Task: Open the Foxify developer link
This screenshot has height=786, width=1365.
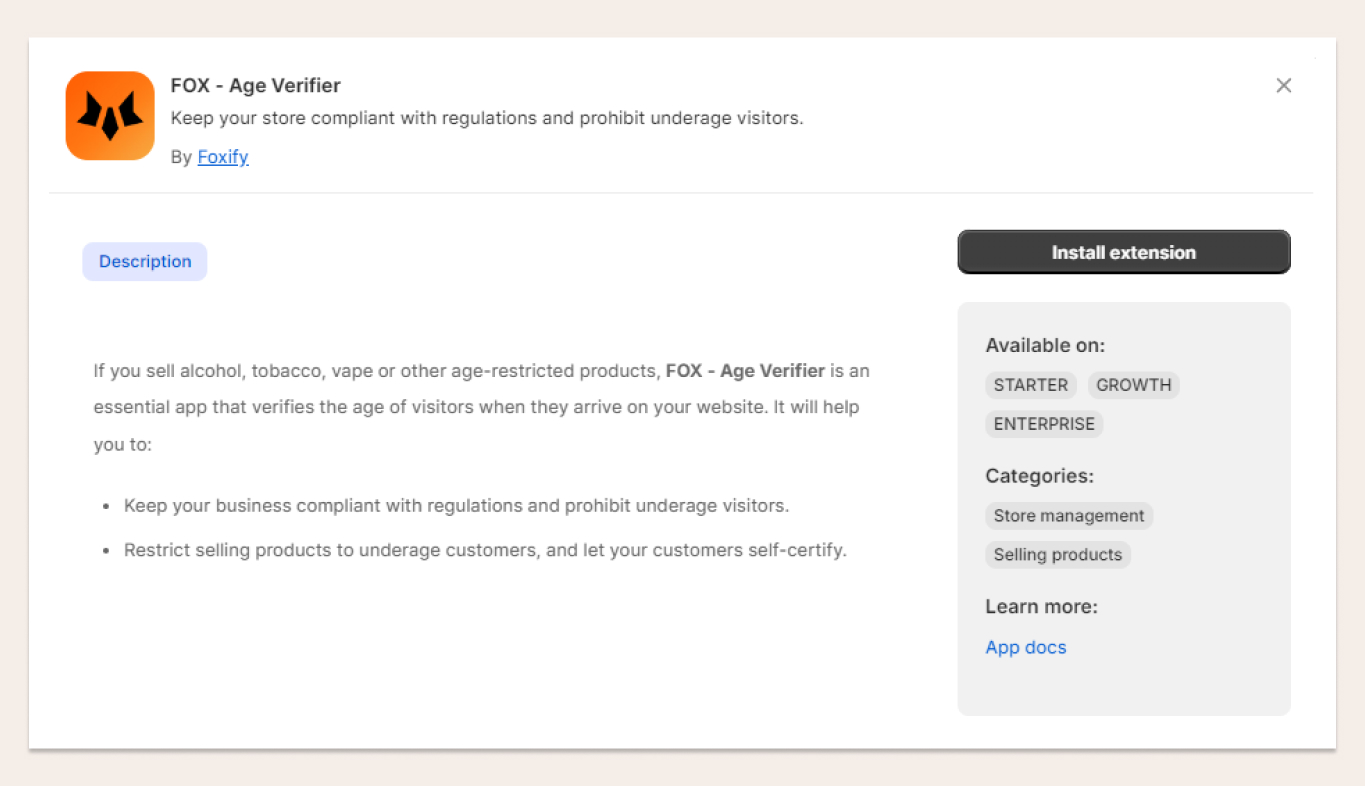Action: coord(223,157)
